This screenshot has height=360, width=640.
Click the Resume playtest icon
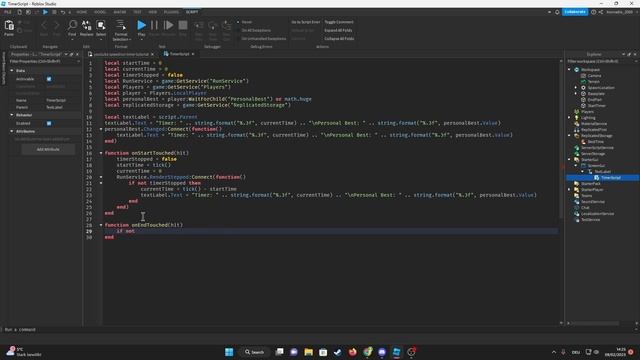(x=168, y=25)
